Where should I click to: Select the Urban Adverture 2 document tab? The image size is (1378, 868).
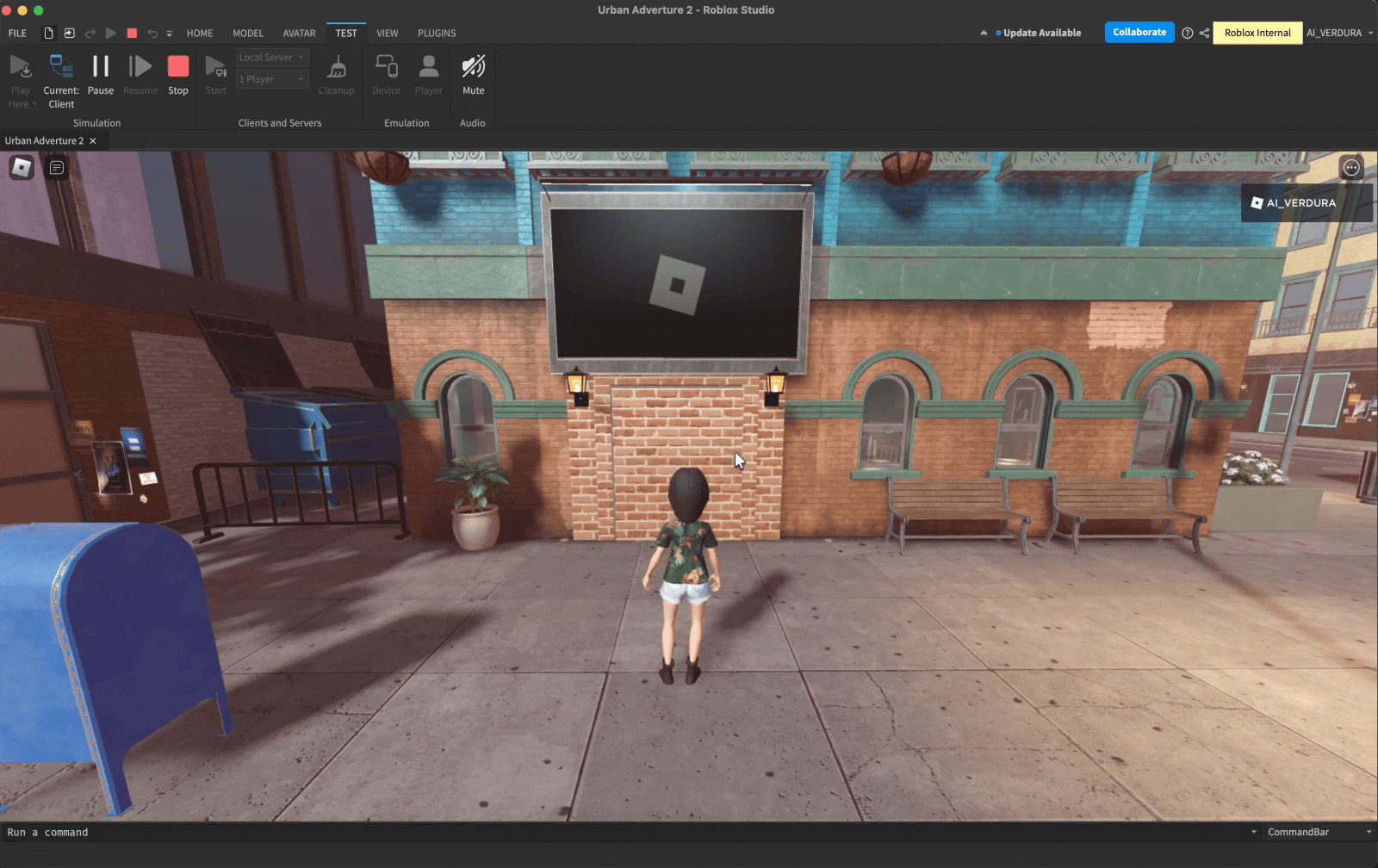point(45,140)
